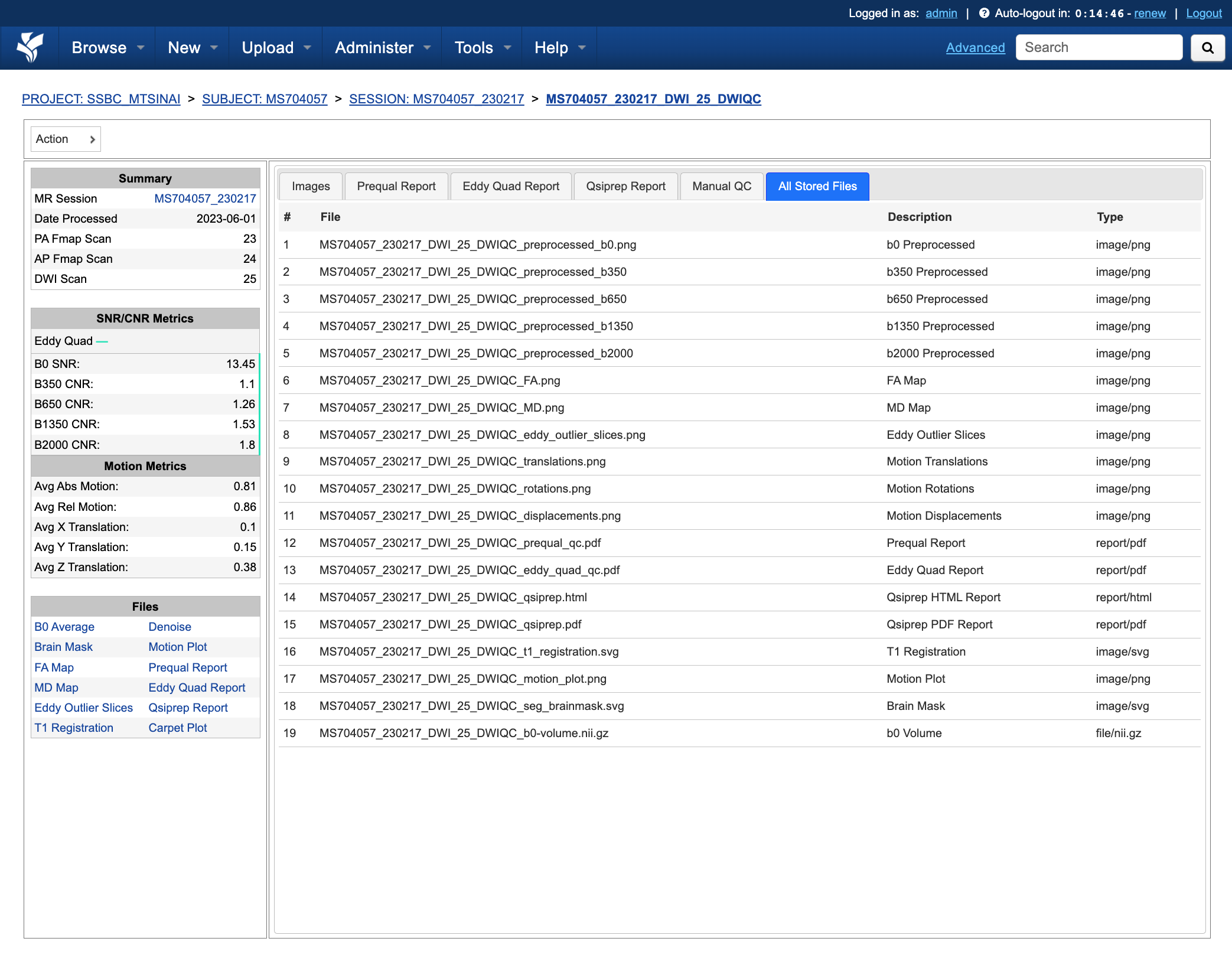Click the Type column header
Viewport: 1232px width, 971px height.
[1110, 217]
